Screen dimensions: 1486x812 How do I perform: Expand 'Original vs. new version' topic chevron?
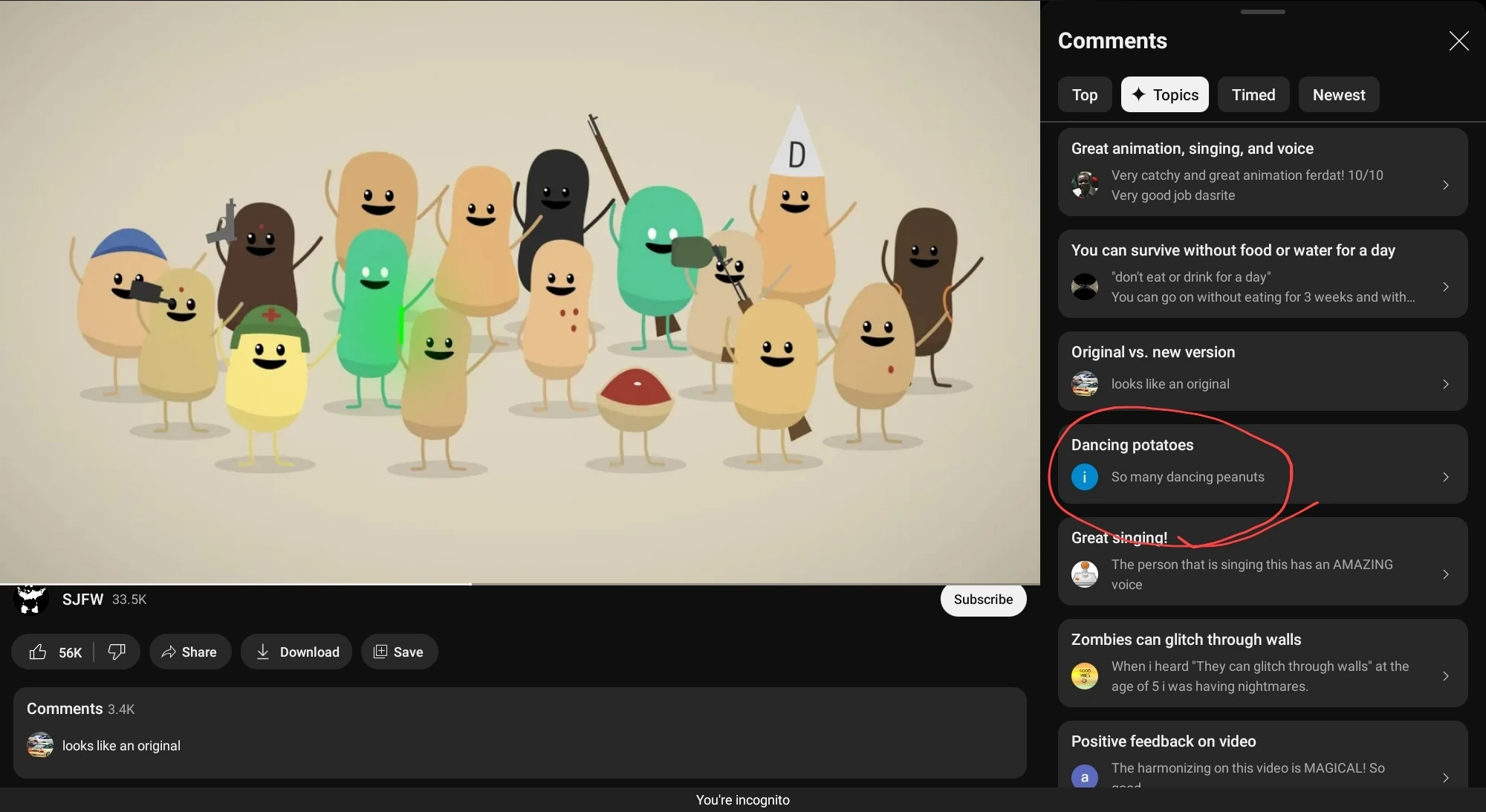(x=1445, y=384)
